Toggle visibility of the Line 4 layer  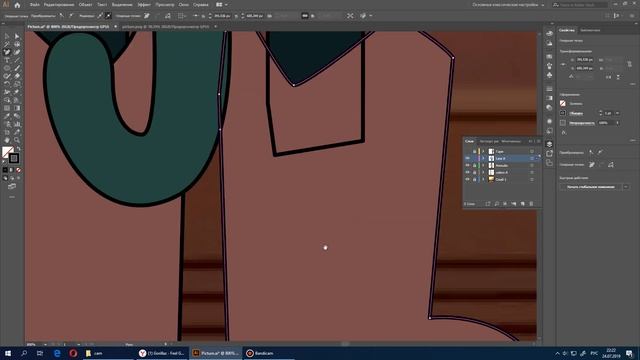pos(467,158)
